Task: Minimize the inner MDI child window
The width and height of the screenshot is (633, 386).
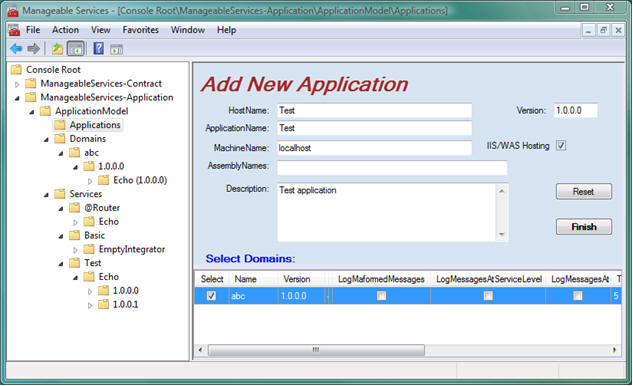Action: [x=588, y=30]
